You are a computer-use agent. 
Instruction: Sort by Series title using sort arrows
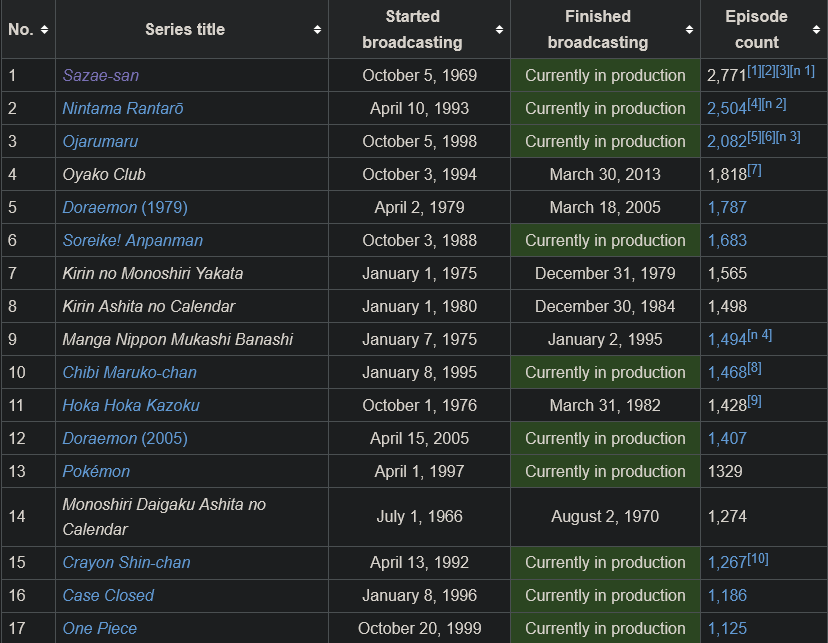click(317, 30)
